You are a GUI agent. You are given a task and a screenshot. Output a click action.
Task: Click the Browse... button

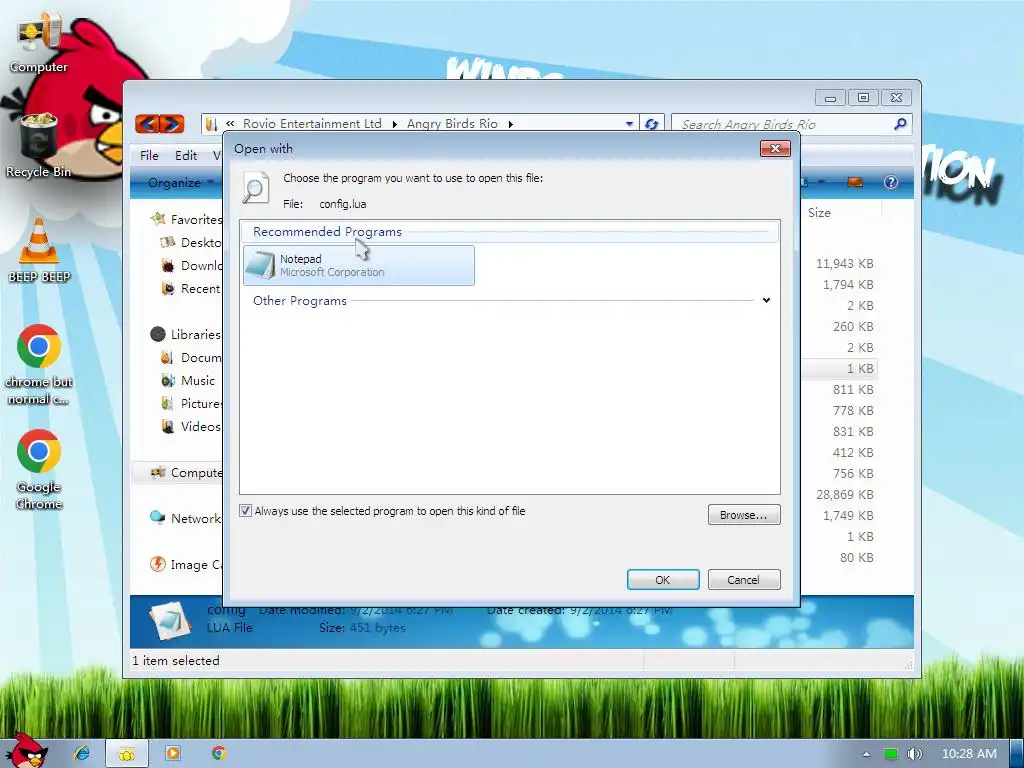pyautogui.click(x=744, y=515)
